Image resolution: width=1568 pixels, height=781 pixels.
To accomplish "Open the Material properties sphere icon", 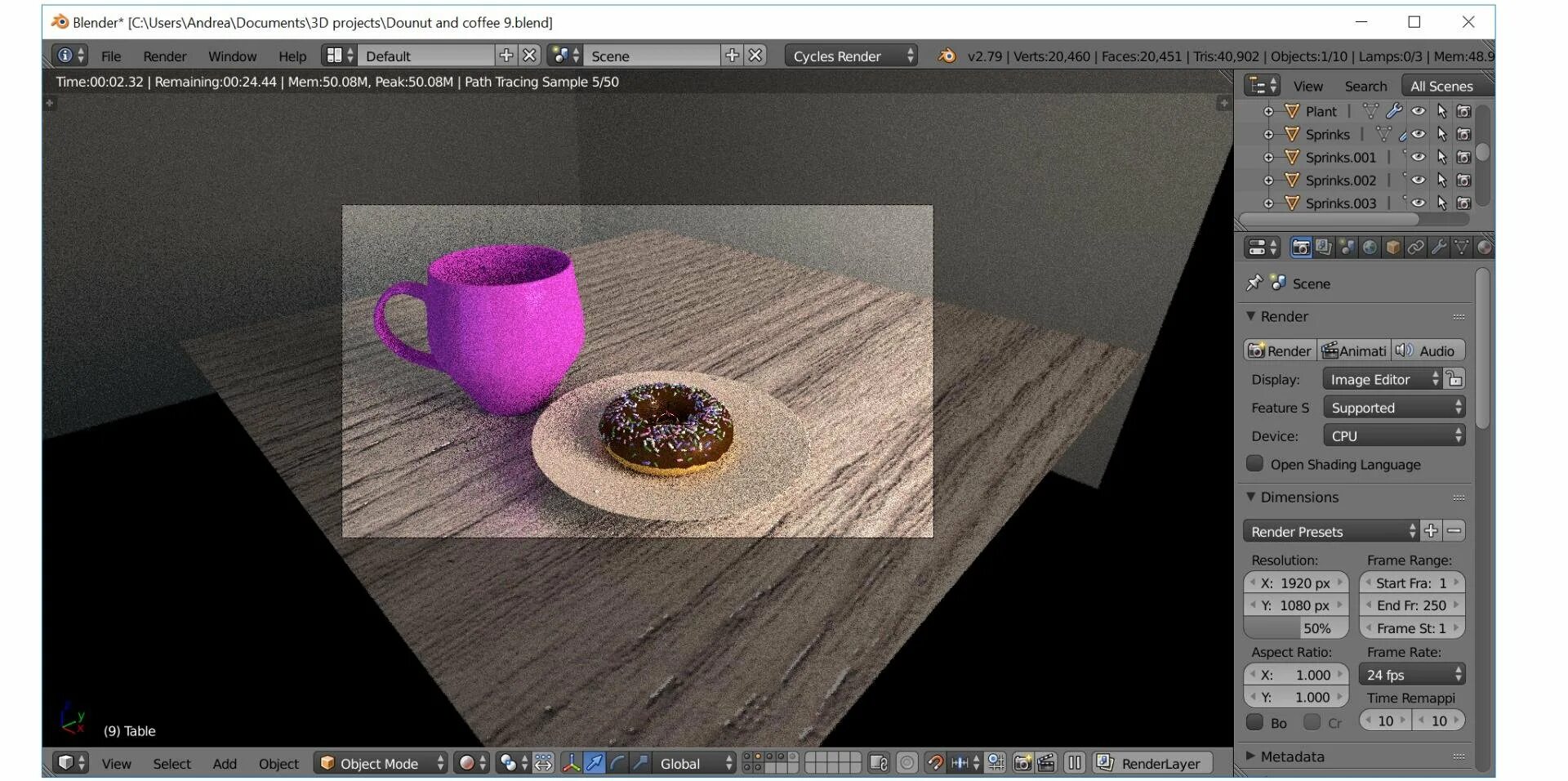I will 1484,248.
